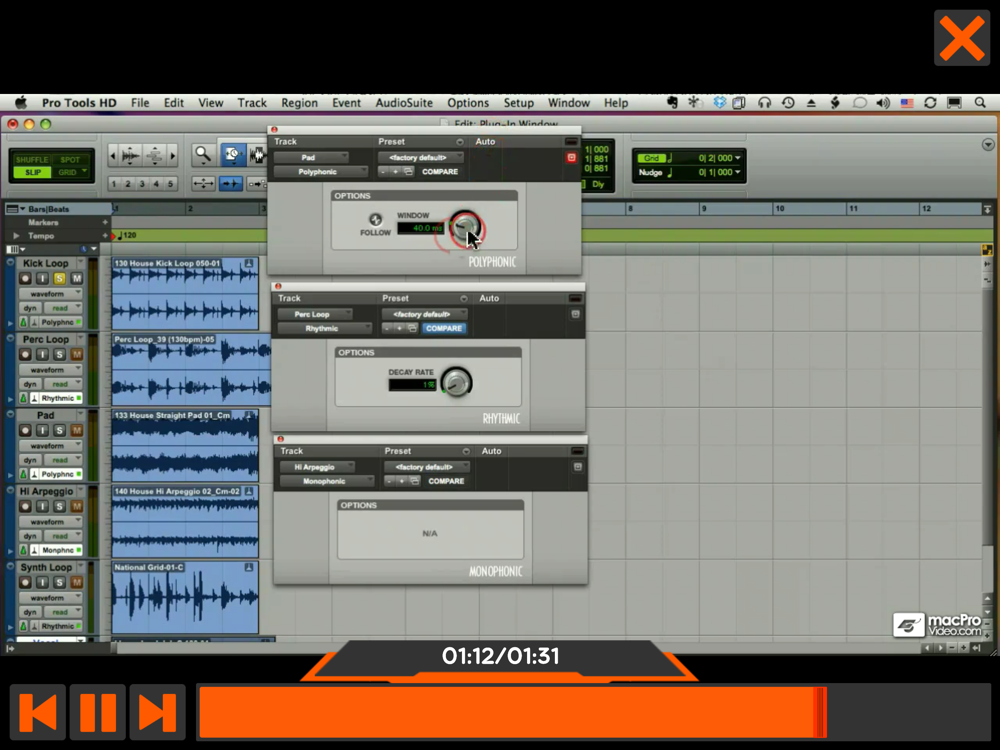Click the Dropbox menu bar icon
This screenshot has width=1000, height=750.
click(x=719, y=103)
